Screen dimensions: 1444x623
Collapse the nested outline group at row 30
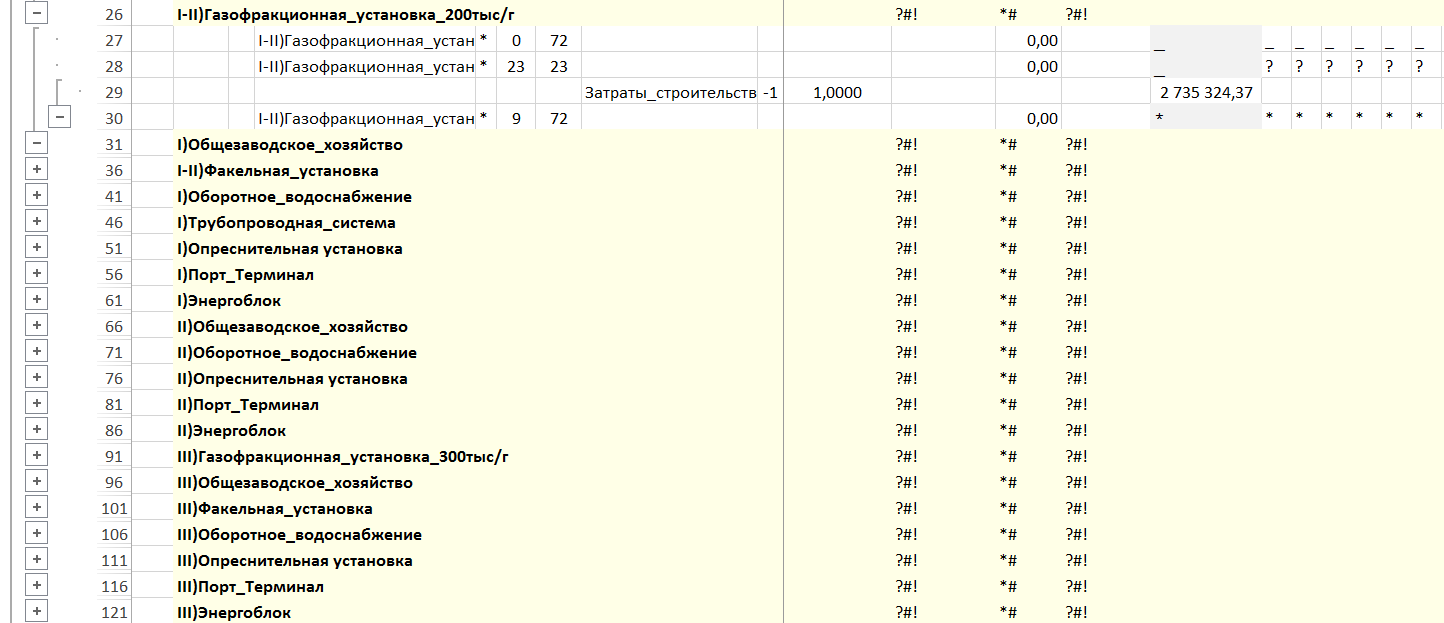61,118
